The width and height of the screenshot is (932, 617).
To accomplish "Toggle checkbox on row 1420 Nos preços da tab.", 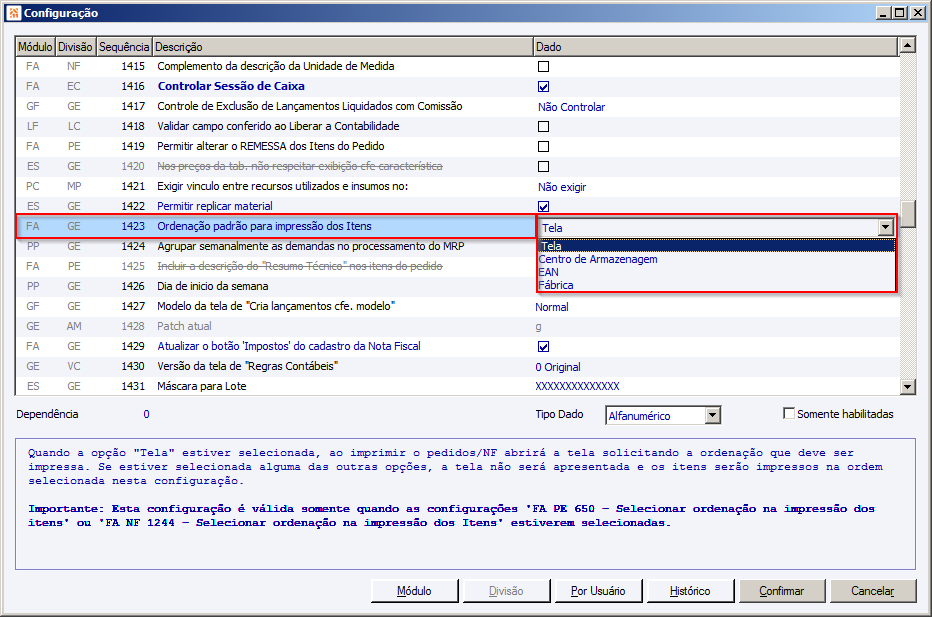I will [543, 166].
